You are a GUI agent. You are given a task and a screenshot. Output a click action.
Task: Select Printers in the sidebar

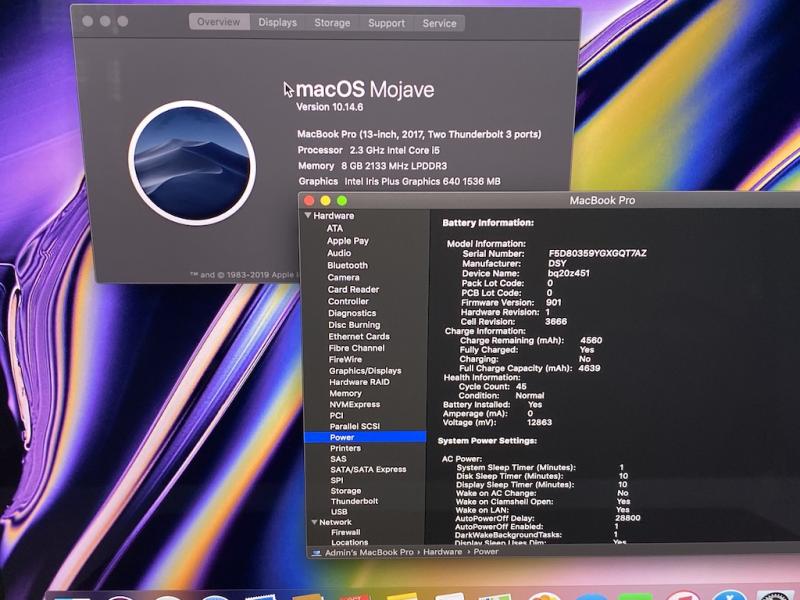click(345, 448)
